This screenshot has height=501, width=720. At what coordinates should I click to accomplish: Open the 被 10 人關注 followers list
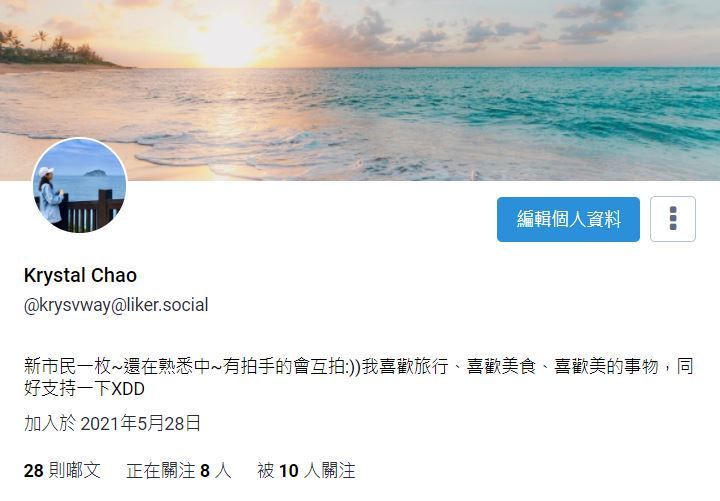[306, 470]
